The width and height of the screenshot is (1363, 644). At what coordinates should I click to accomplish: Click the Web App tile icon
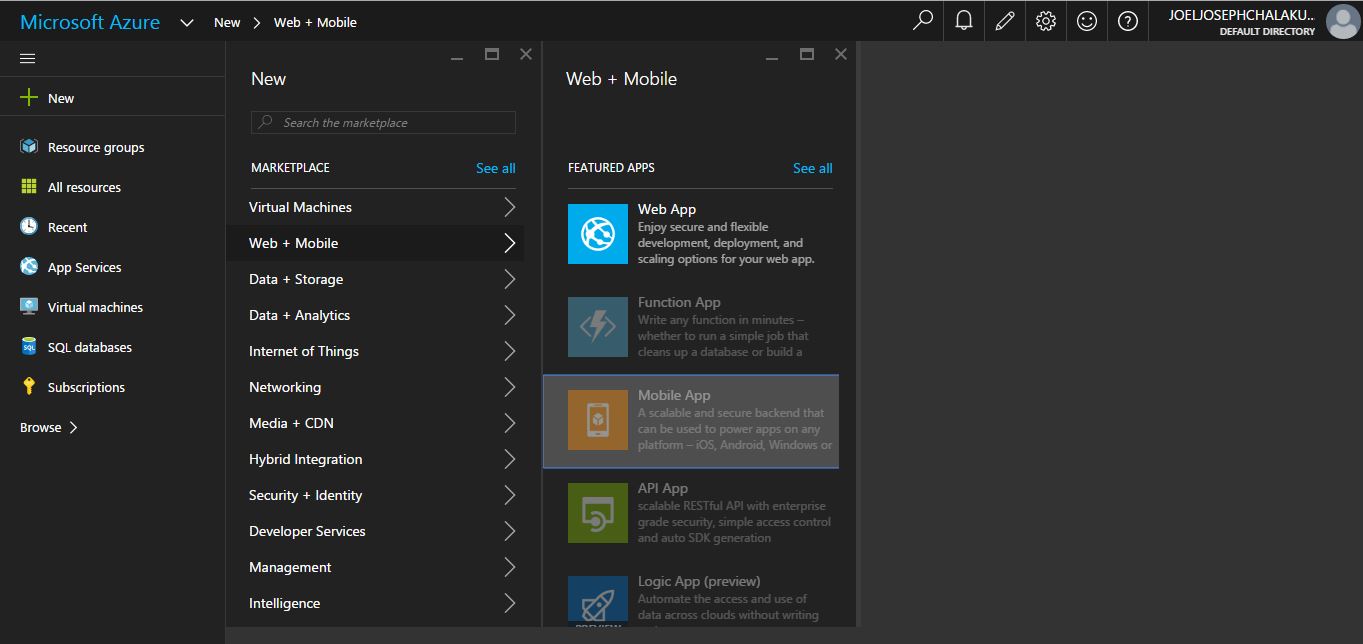click(598, 234)
